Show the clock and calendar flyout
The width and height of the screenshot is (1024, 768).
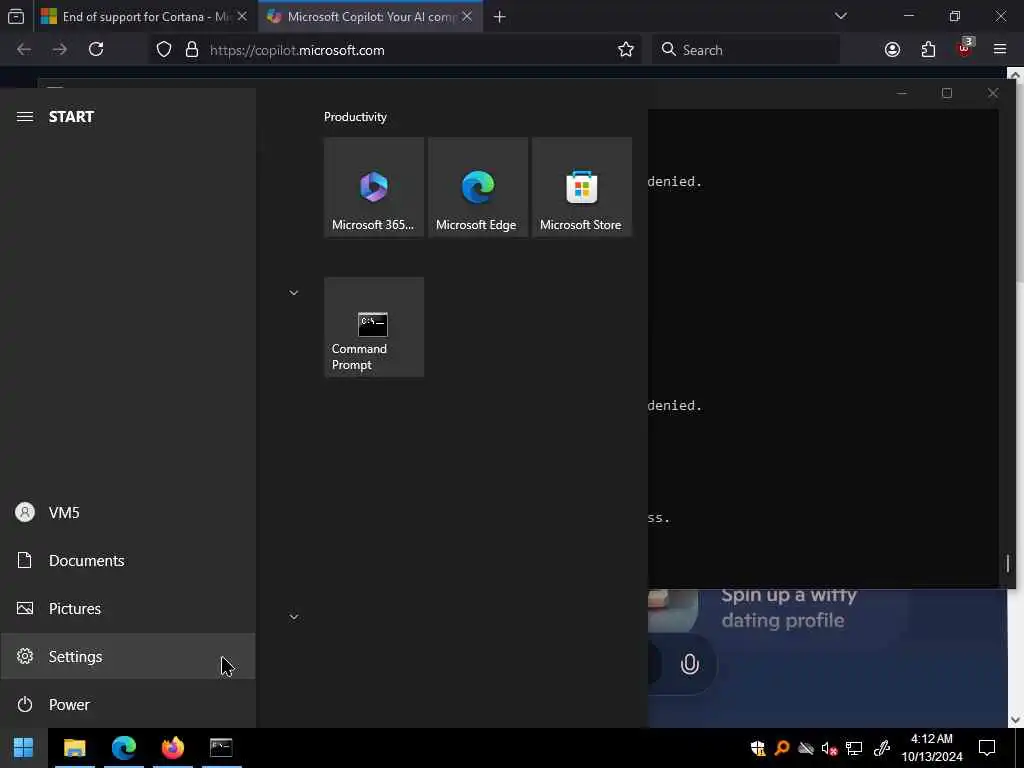coord(932,748)
